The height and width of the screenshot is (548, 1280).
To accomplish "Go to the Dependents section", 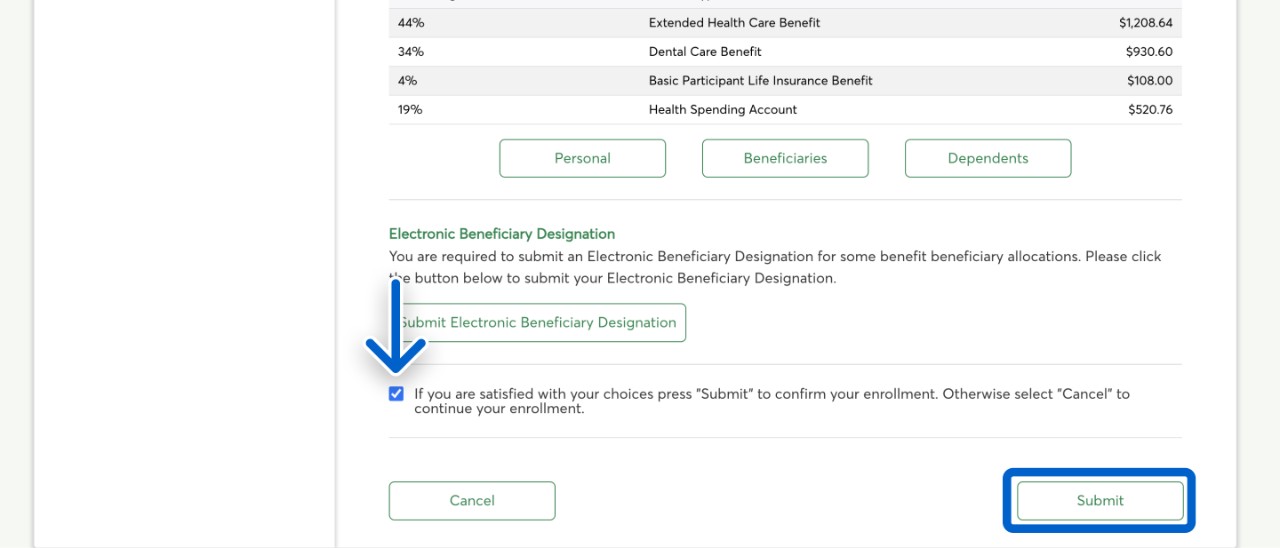I will point(987,158).
